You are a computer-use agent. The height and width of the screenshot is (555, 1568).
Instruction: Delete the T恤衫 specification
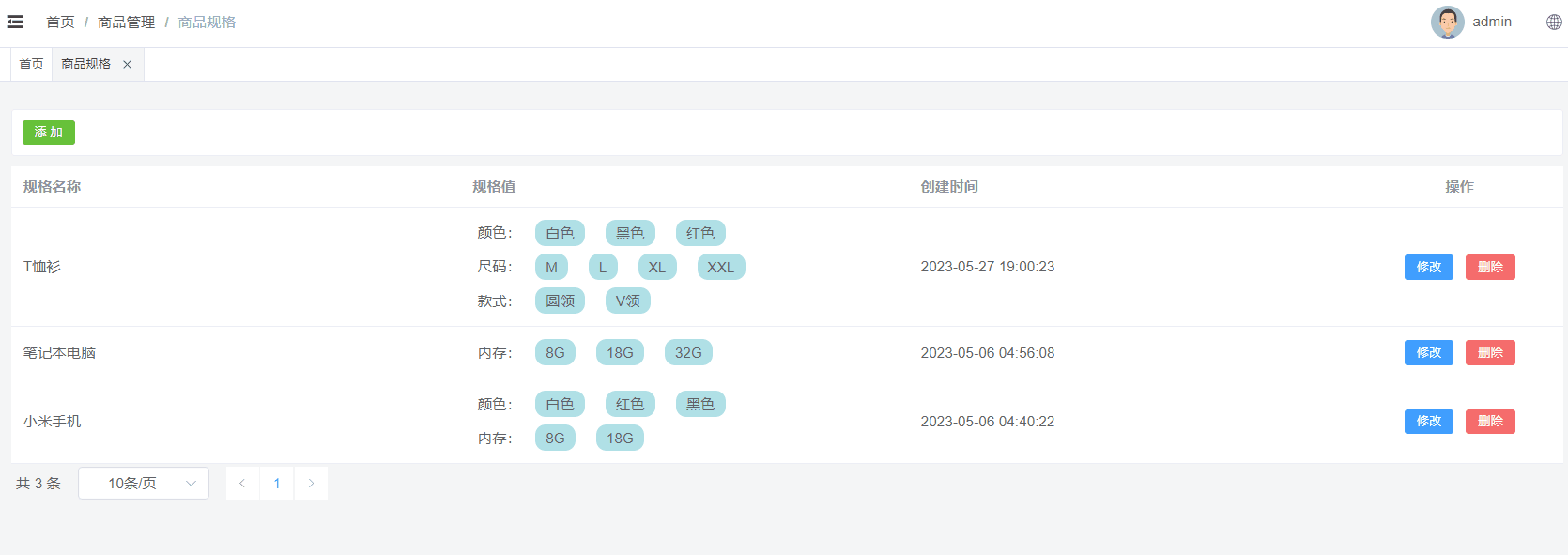pos(1490,268)
